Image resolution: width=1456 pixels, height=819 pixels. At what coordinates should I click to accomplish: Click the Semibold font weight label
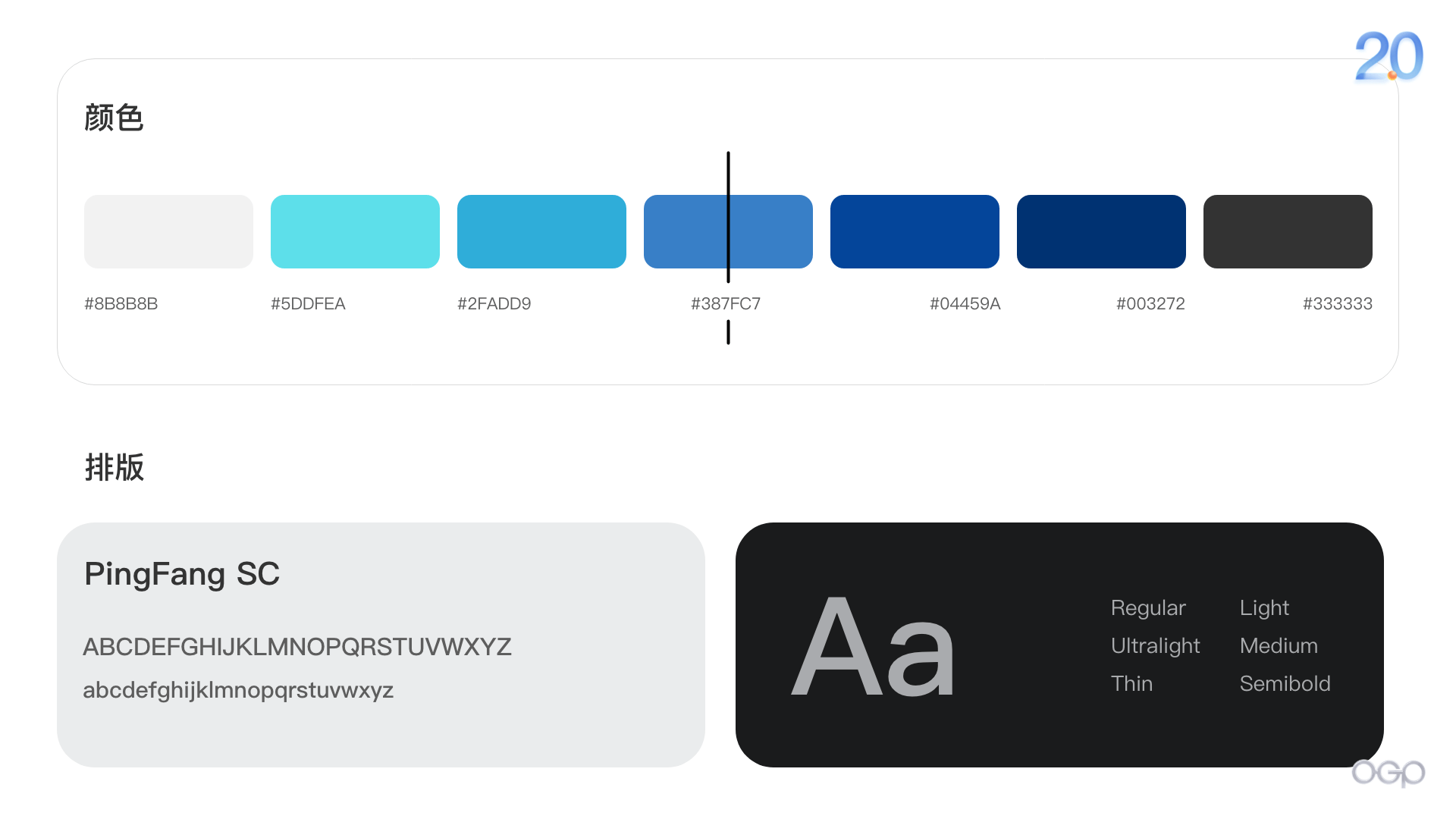point(1285,684)
